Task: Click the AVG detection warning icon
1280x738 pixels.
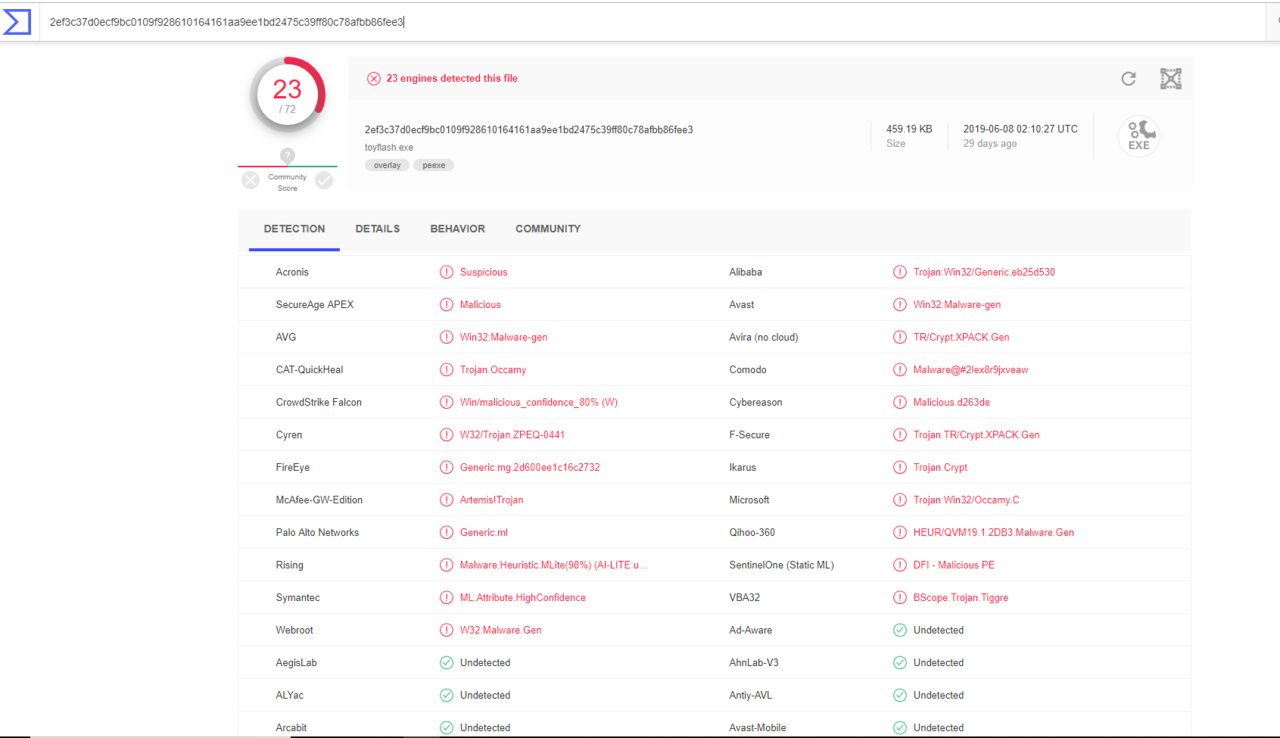Action: [x=446, y=337]
